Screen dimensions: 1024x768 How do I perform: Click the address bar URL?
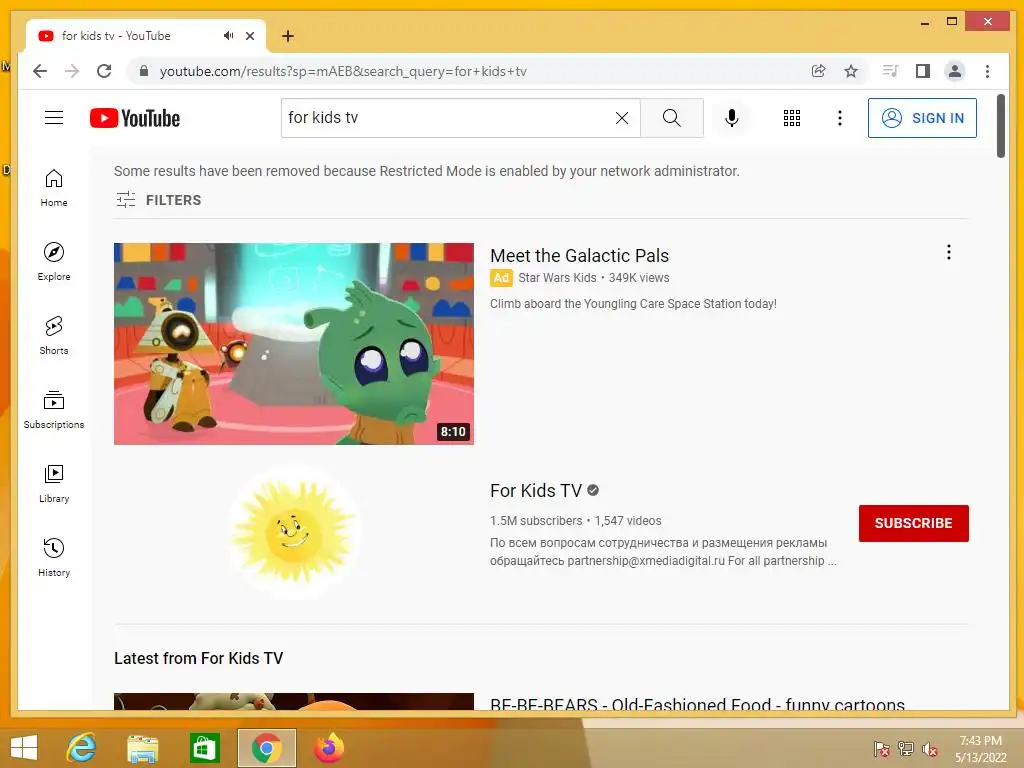(x=343, y=71)
